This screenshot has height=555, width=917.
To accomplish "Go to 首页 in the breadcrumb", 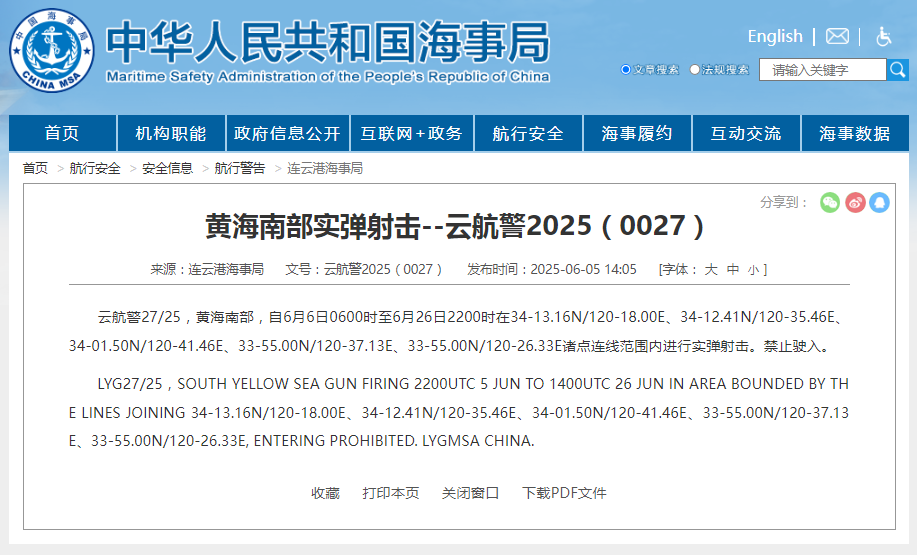I will click(35, 168).
